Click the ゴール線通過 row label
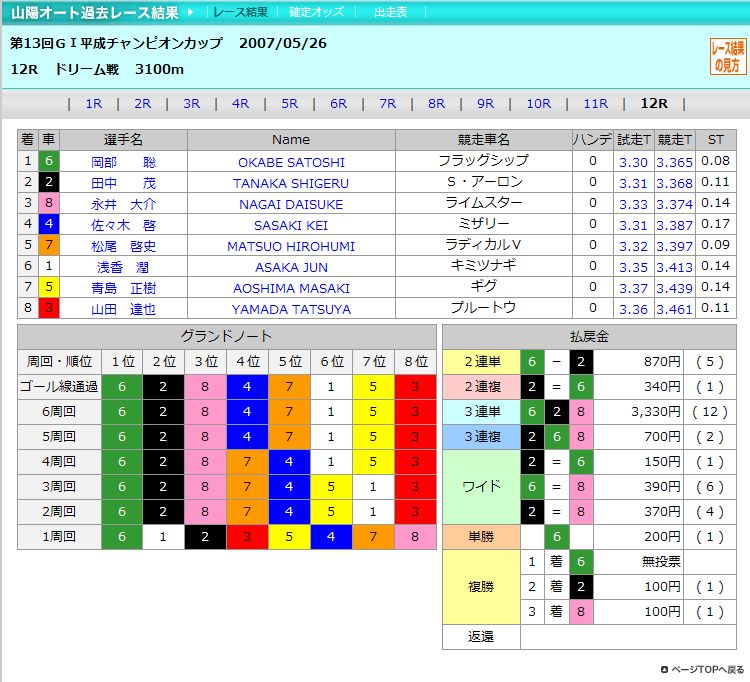Screen dimensions: 750x682 pos(59,387)
